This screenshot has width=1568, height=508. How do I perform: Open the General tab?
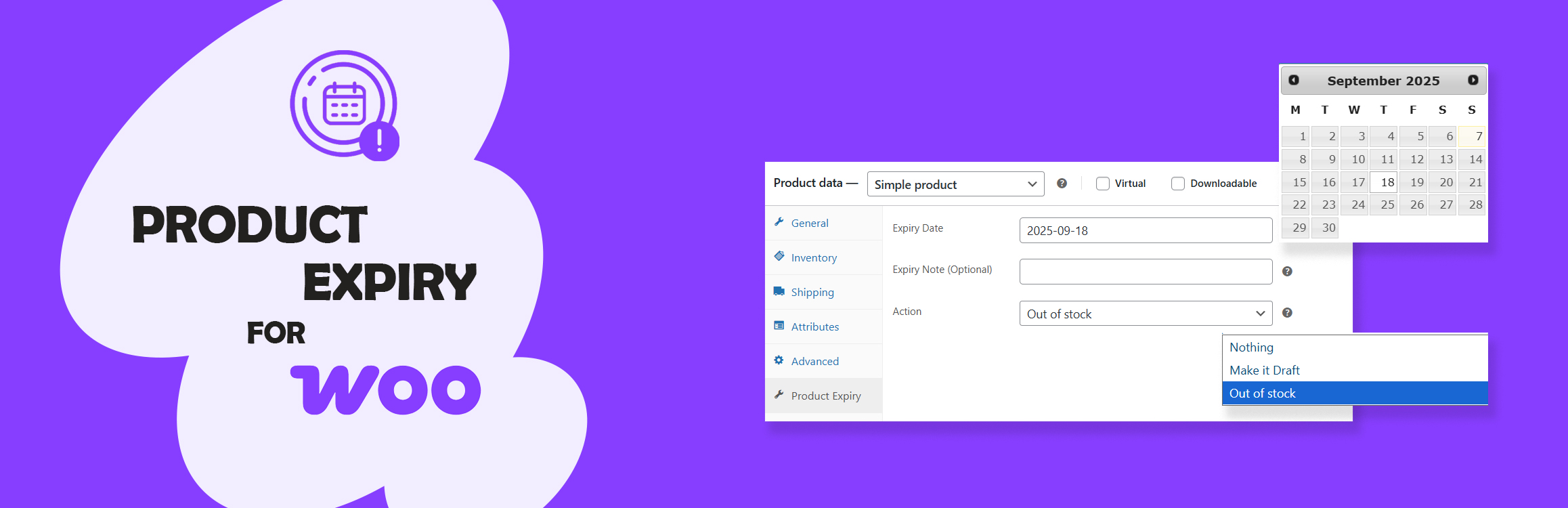click(x=824, y=223)
